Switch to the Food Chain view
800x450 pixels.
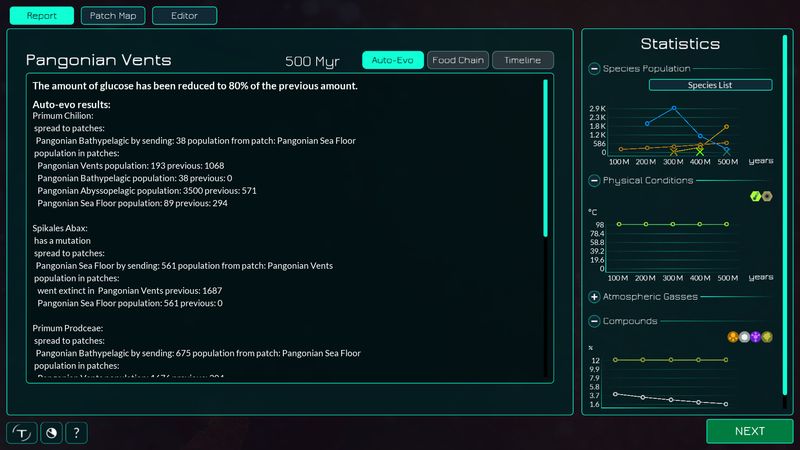click(457, 60)
